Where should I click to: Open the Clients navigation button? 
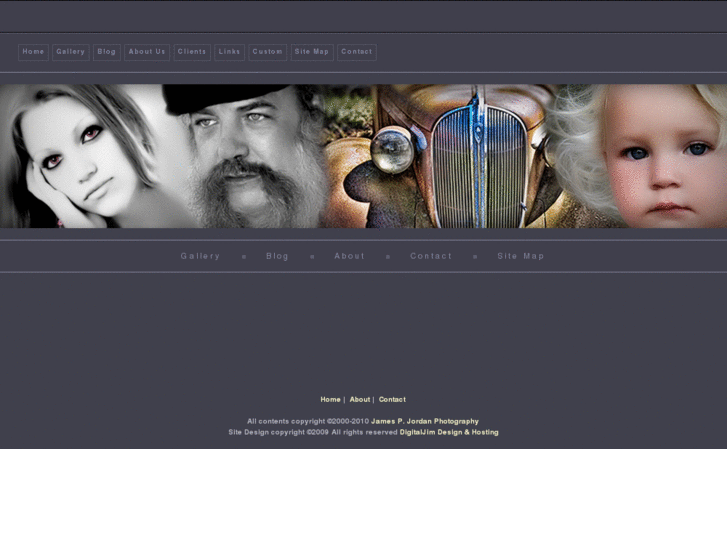click(x=192, y=52)
